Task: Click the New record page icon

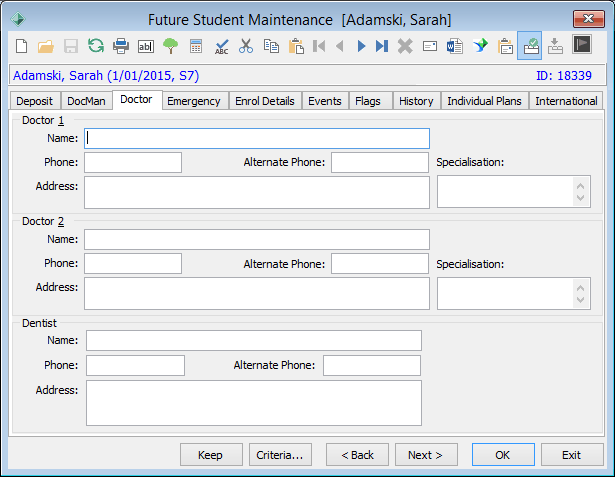Action: pos(22,46)
